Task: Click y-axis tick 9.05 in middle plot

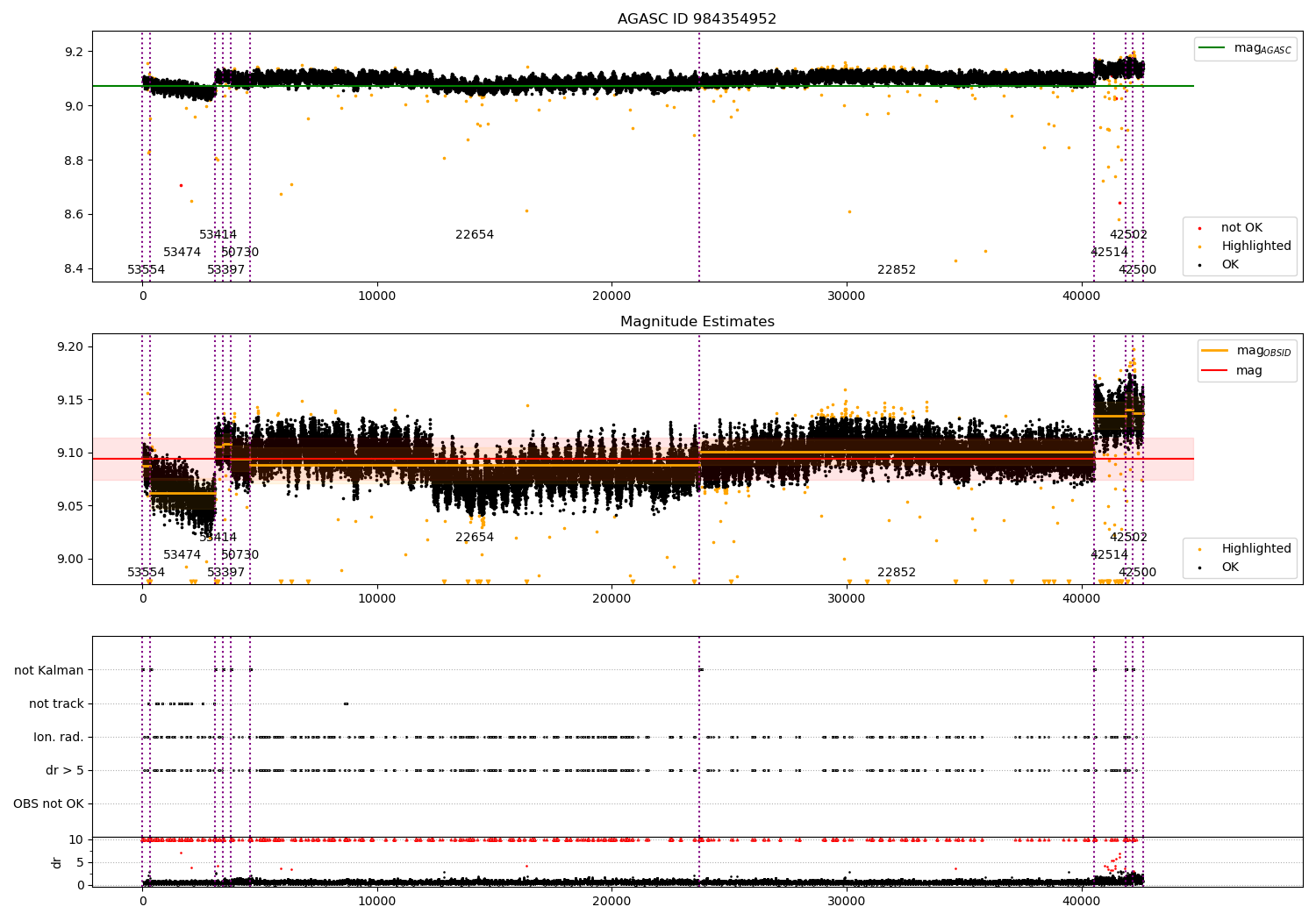Action: tap(70, 507)
